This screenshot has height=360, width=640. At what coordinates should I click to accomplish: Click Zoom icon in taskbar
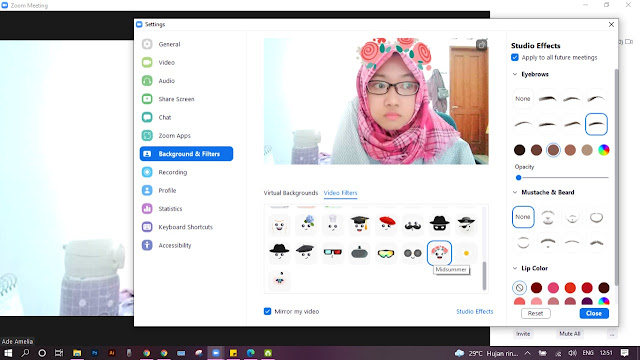(216, 353)
